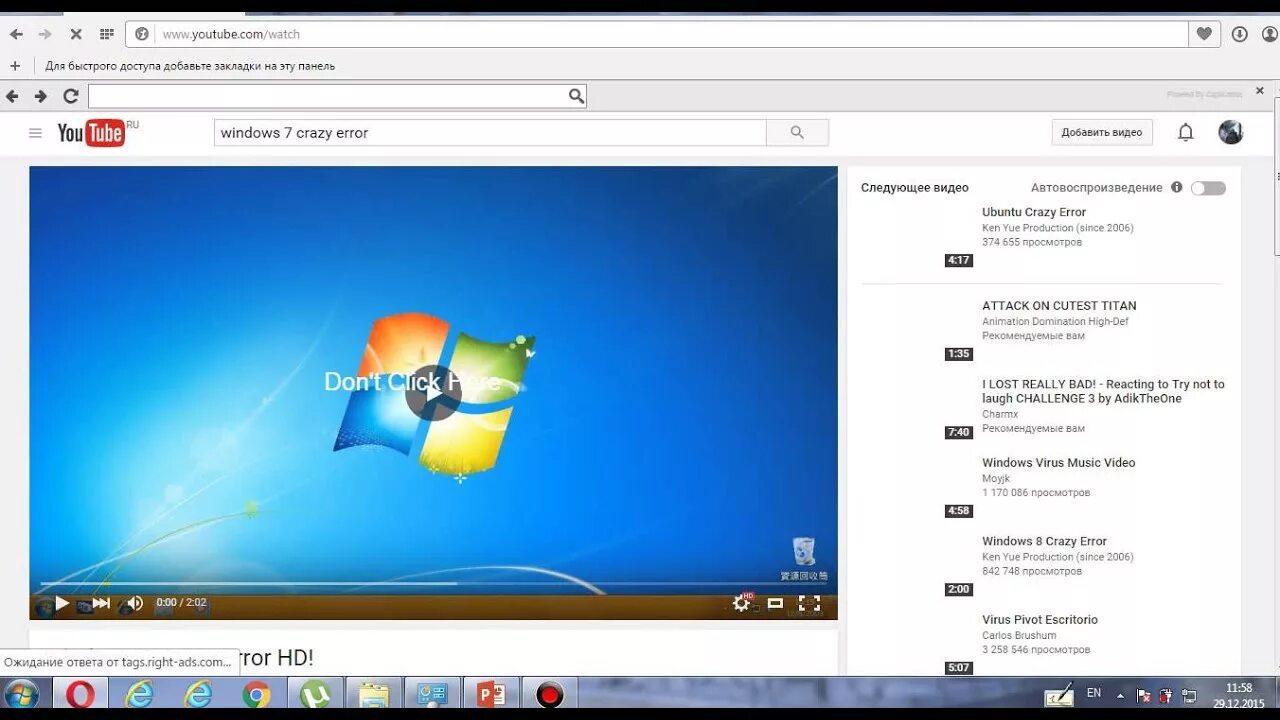Toggle the Автовоспроизведение autoplay switch
The height and width of the screenshot is (720, 1280).
click(1208, 188)
